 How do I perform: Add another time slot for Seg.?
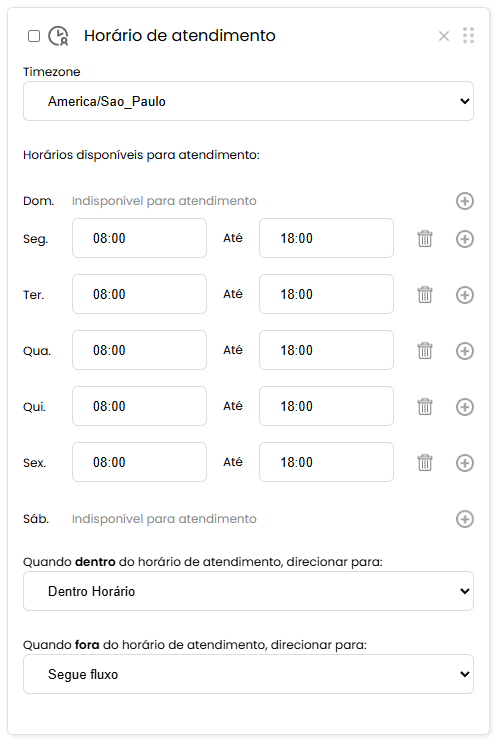[x=465, y=239]
